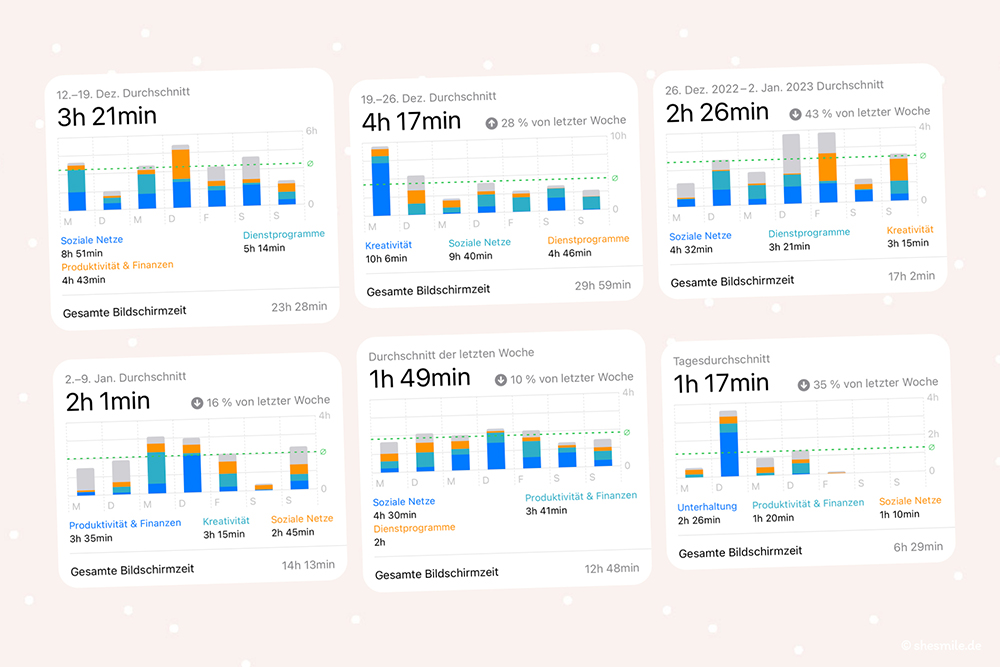The width and height of the screenshot is (1000, 667).
Task: Click the shesmile.de watermark
Action: (941, 646)
